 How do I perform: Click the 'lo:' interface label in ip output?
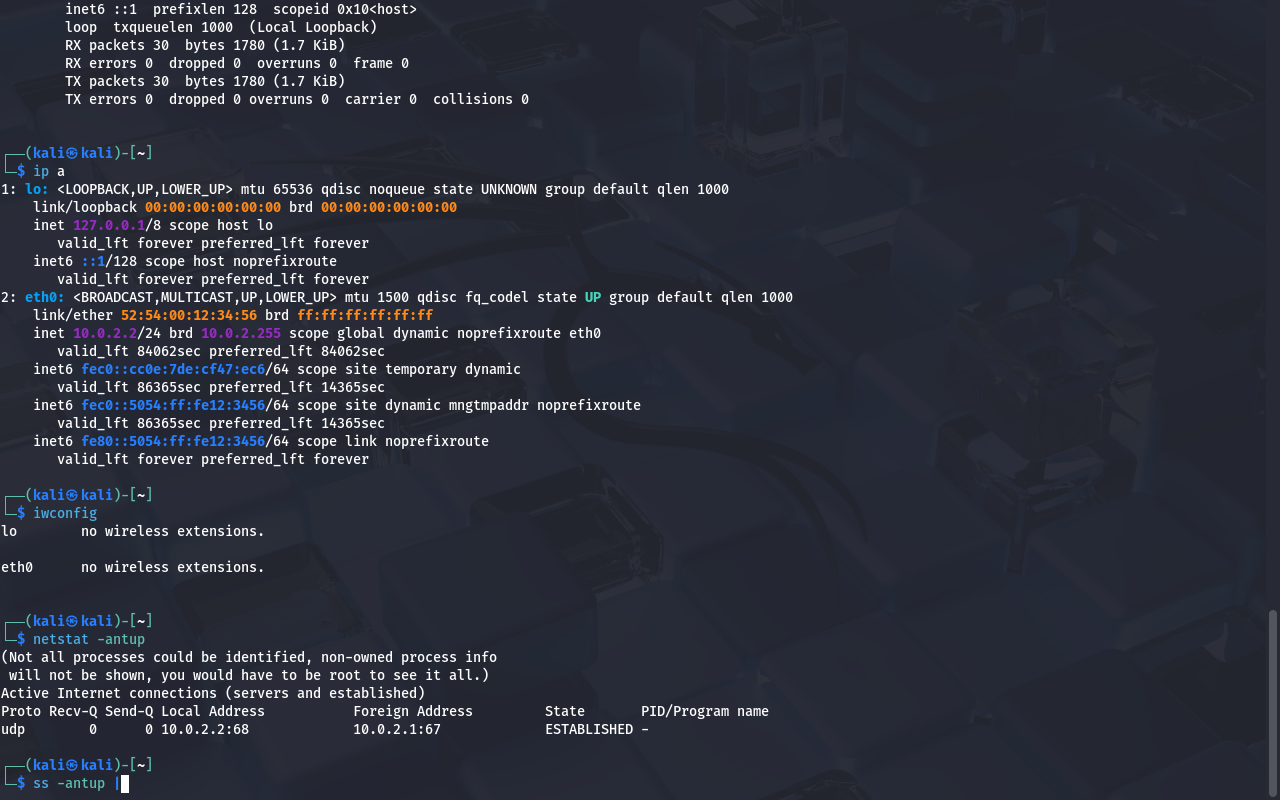[x=37, y=189]
